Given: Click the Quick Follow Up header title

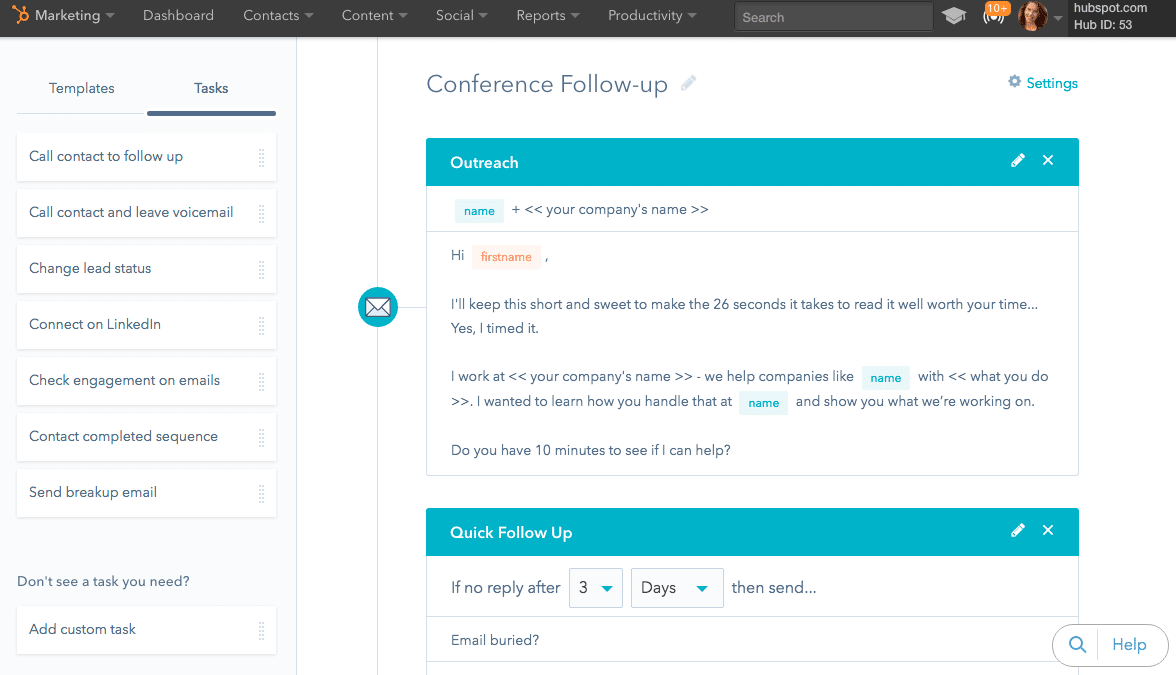Looking at the screenshot, I should tap(511, 532).
